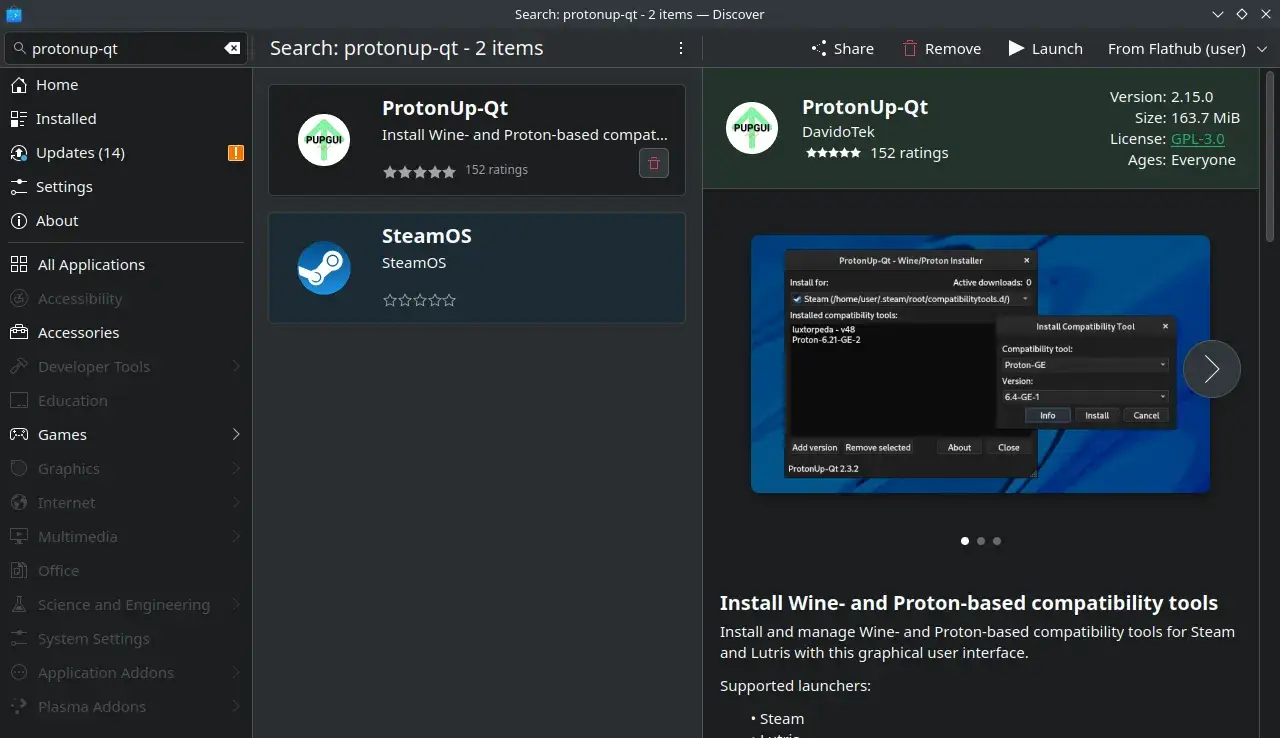Open Updates (14) page

(126, 153)
